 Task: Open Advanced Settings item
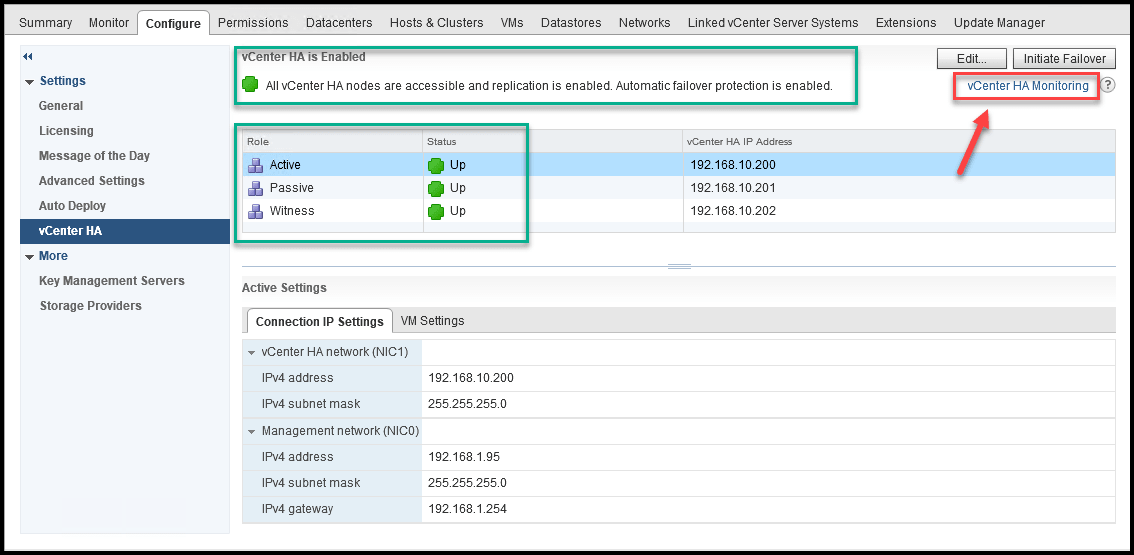pyautogui.click(x=91, y=181)
